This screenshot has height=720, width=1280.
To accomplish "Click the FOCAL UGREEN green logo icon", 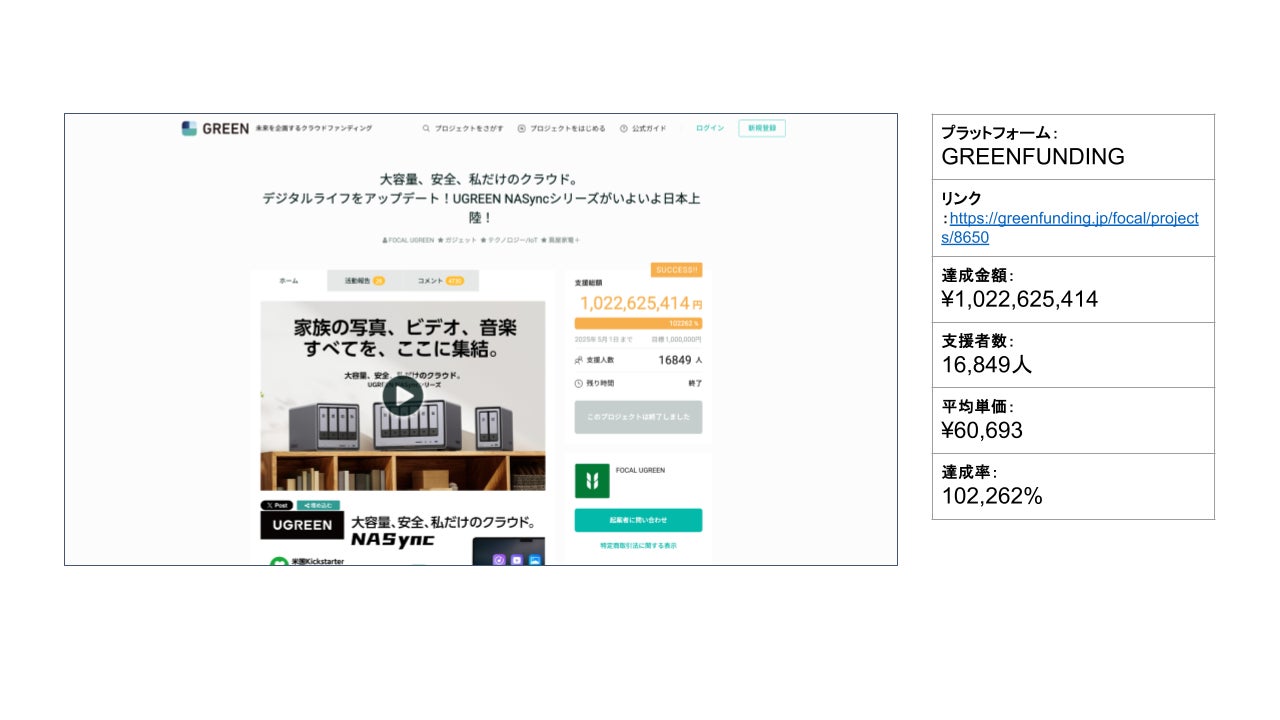I will [592, 481].
